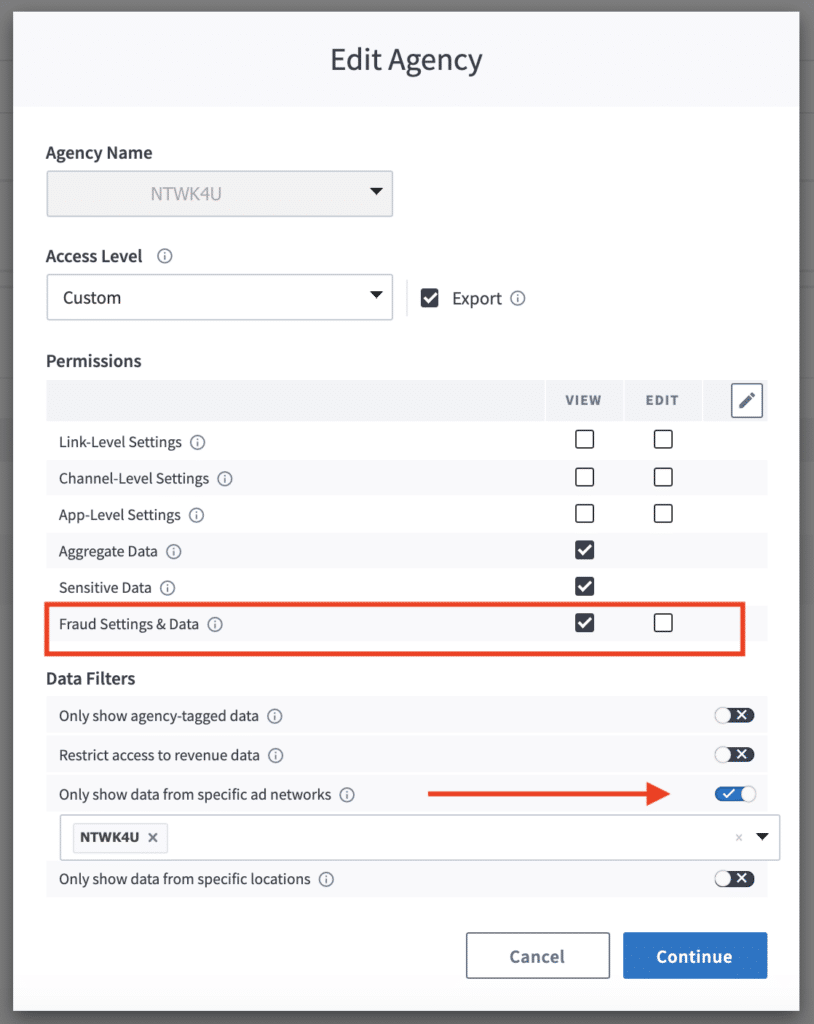The image size is (814, 1024).
Task: Click the Cancel button
Action: tap(537, 956)
